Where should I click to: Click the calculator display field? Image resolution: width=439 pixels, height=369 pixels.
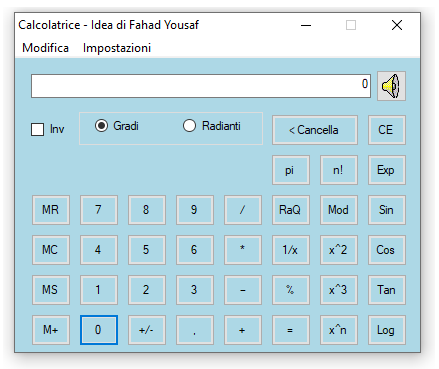pyautogui.click(x=201, y=86)
